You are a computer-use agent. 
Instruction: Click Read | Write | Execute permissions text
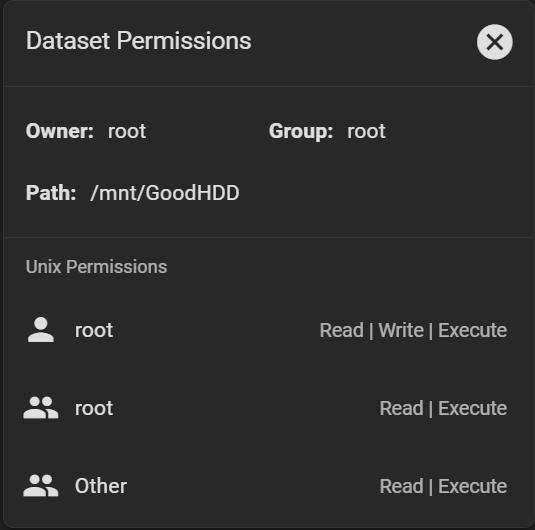click(413, 330)
